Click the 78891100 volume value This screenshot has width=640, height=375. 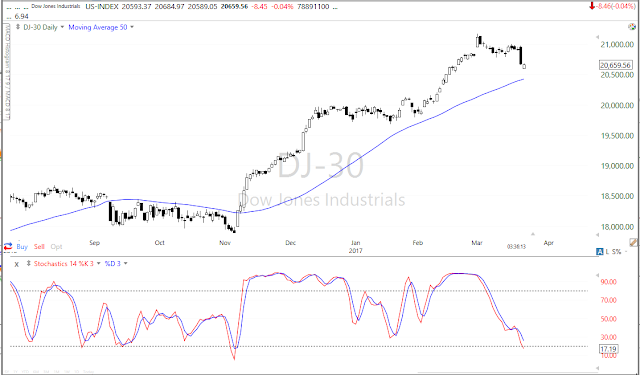pos(313,7)
